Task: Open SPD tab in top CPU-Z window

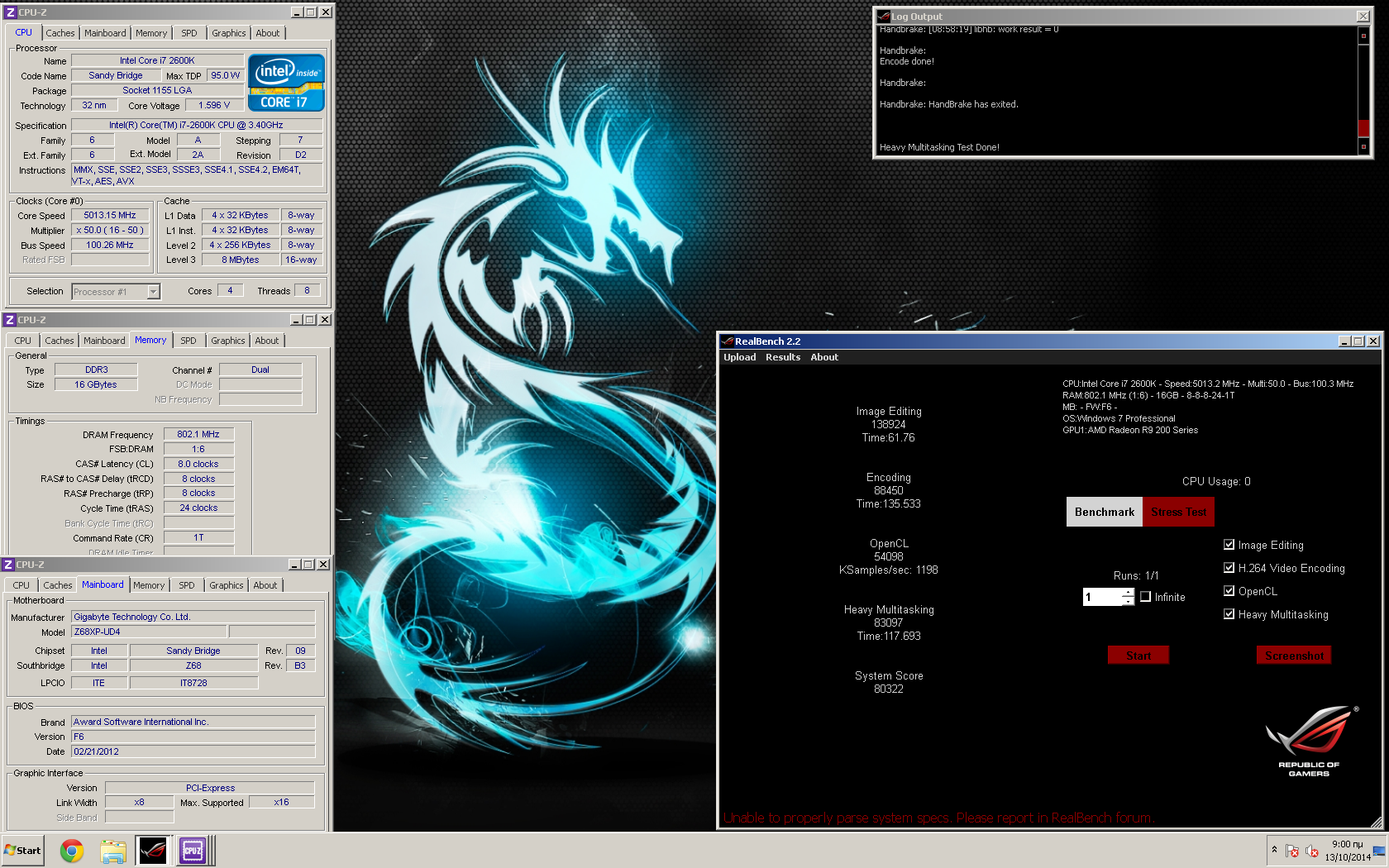Action: click(x=189, y=33)
